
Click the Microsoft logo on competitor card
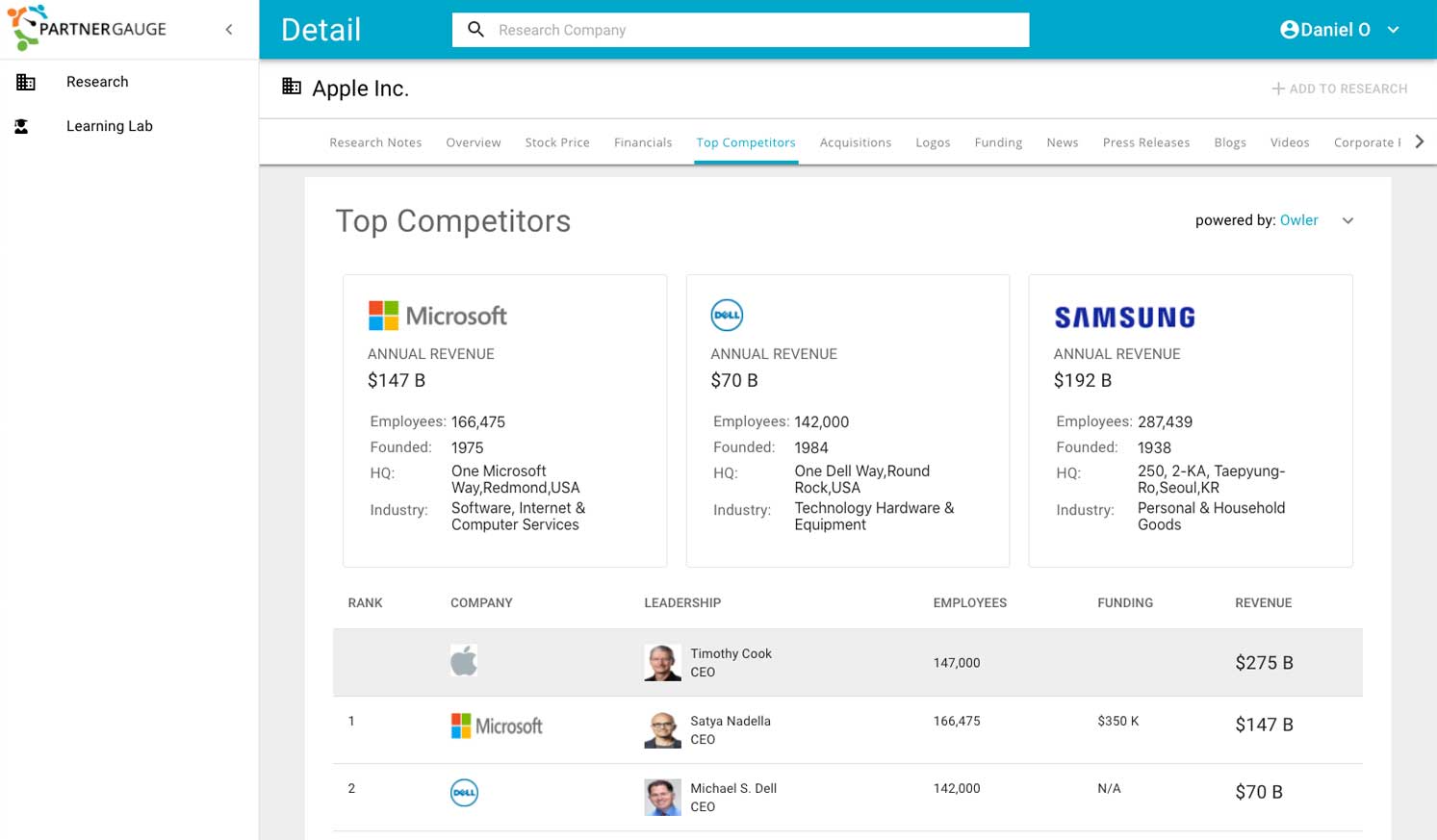437,316
